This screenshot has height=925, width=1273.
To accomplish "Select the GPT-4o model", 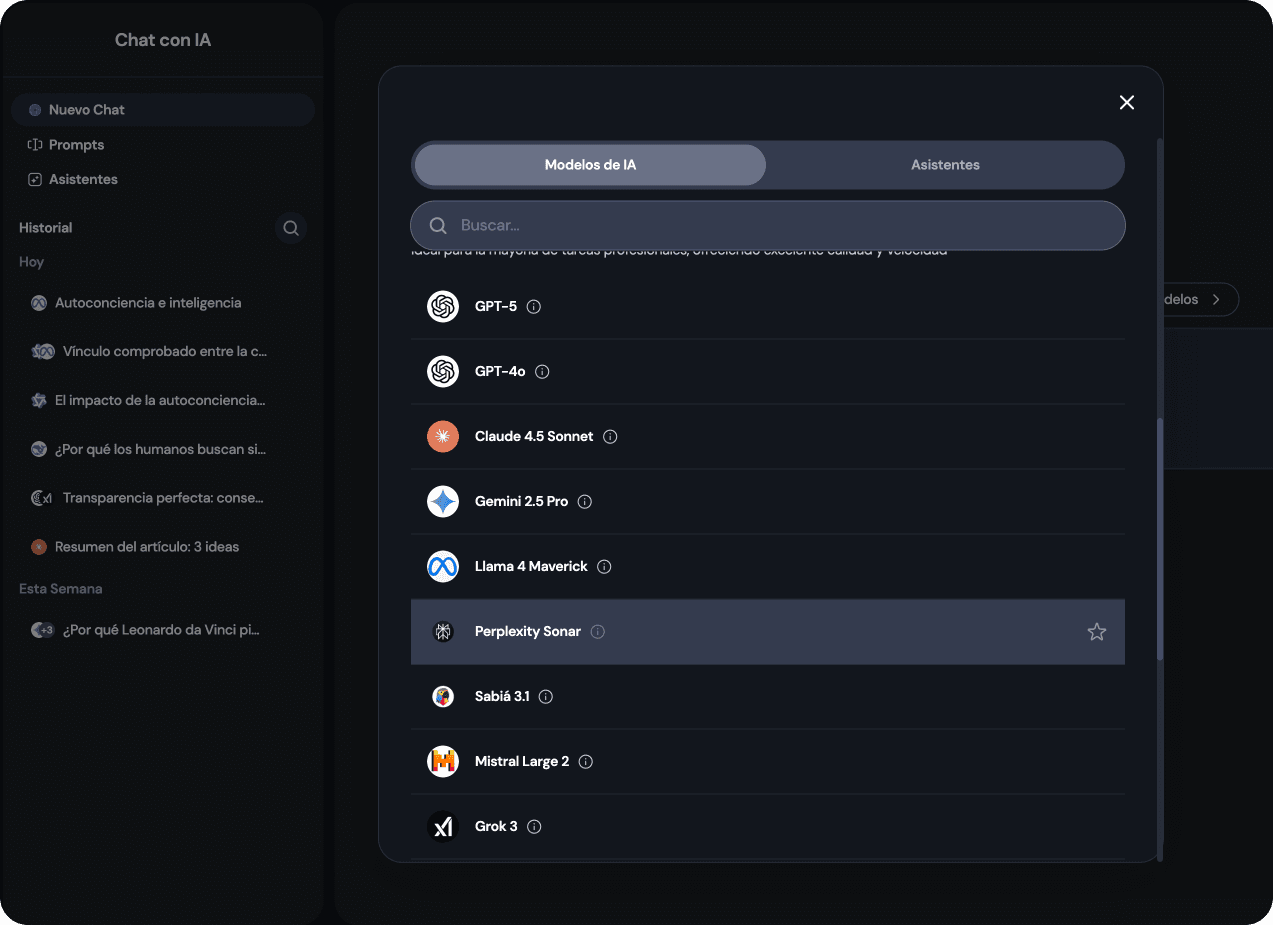I will tap(768, 372).
